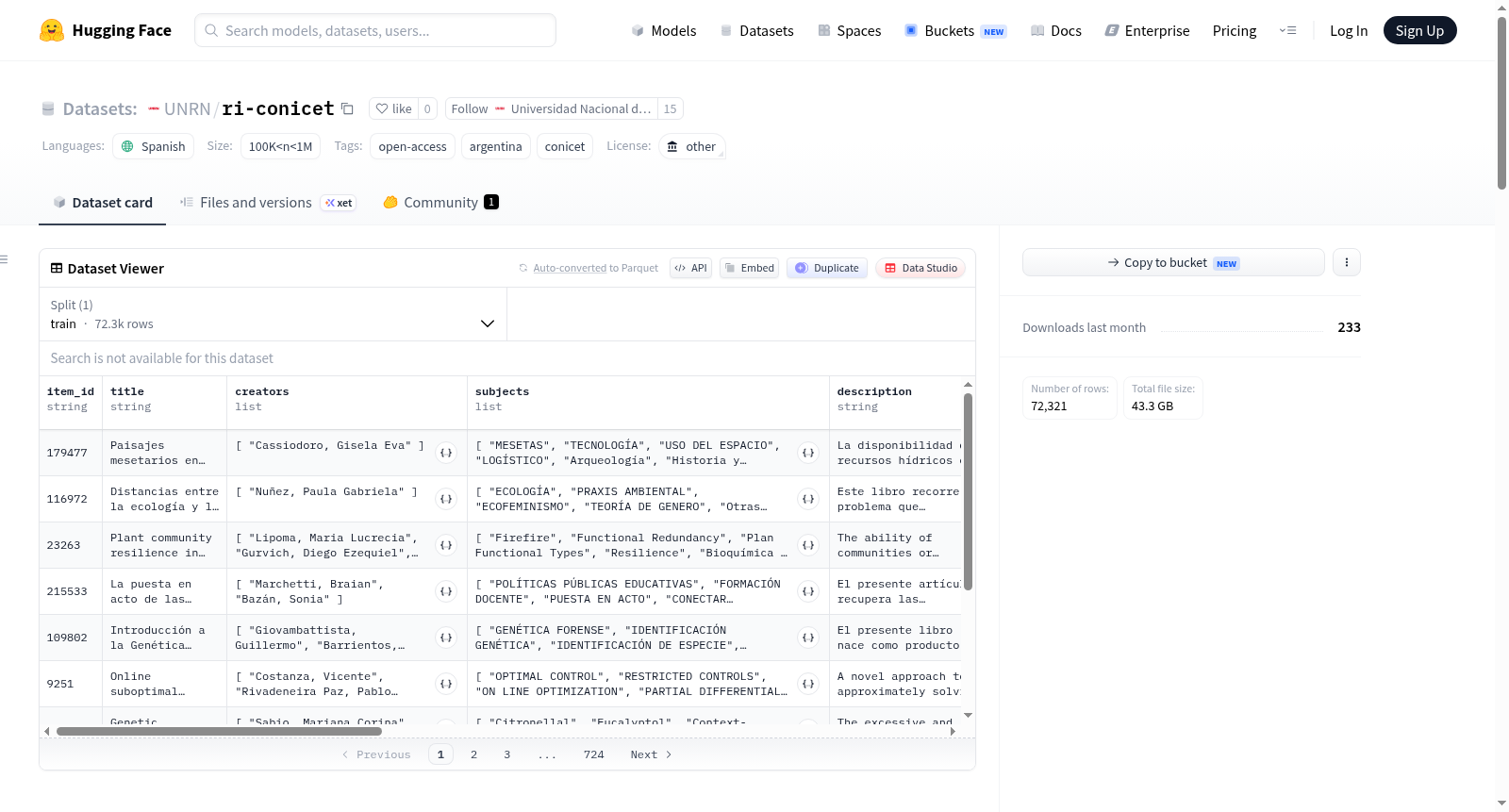Open the Docs page
1509x812 pixels.
(x=1056, y=30)
